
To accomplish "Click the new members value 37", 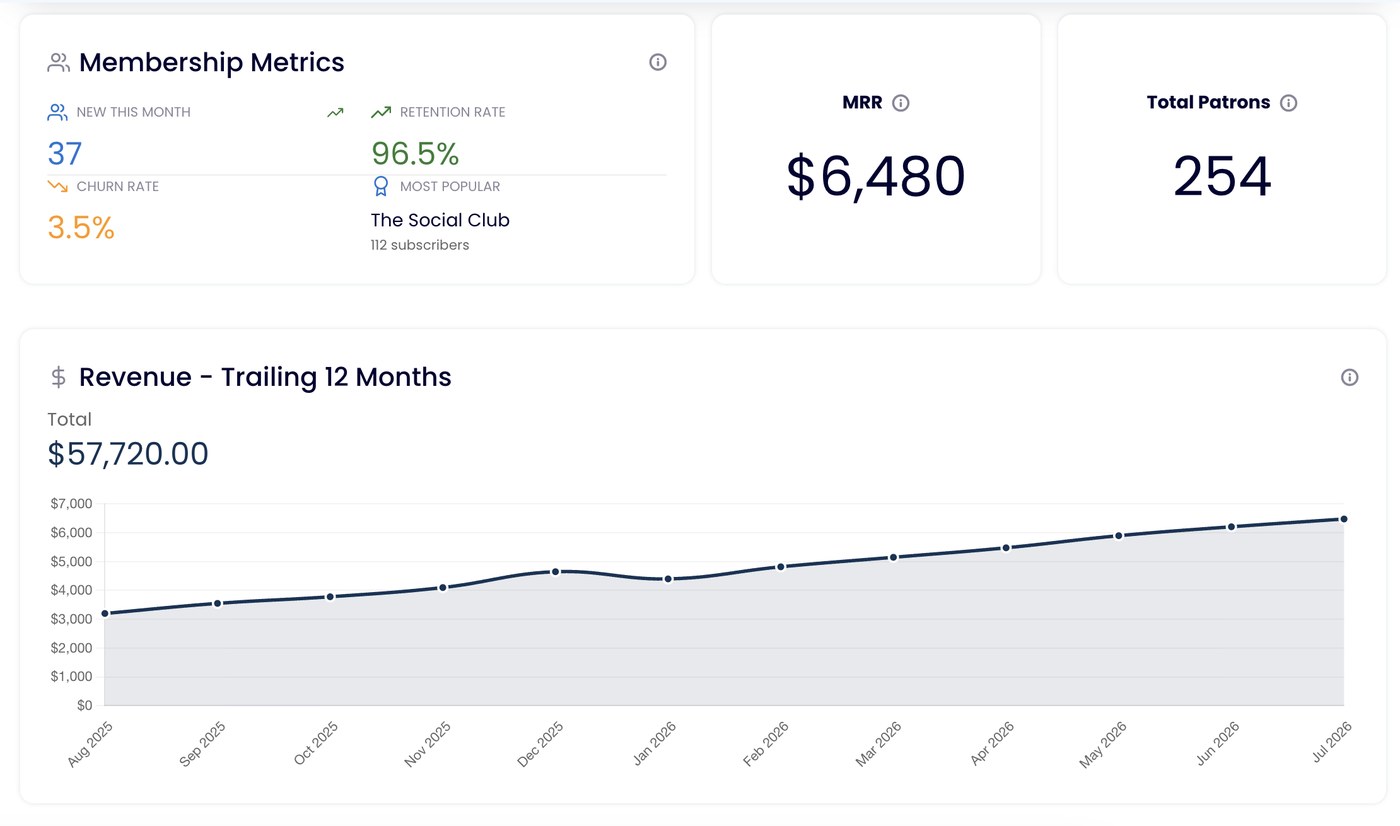I will tap(65, 153).
